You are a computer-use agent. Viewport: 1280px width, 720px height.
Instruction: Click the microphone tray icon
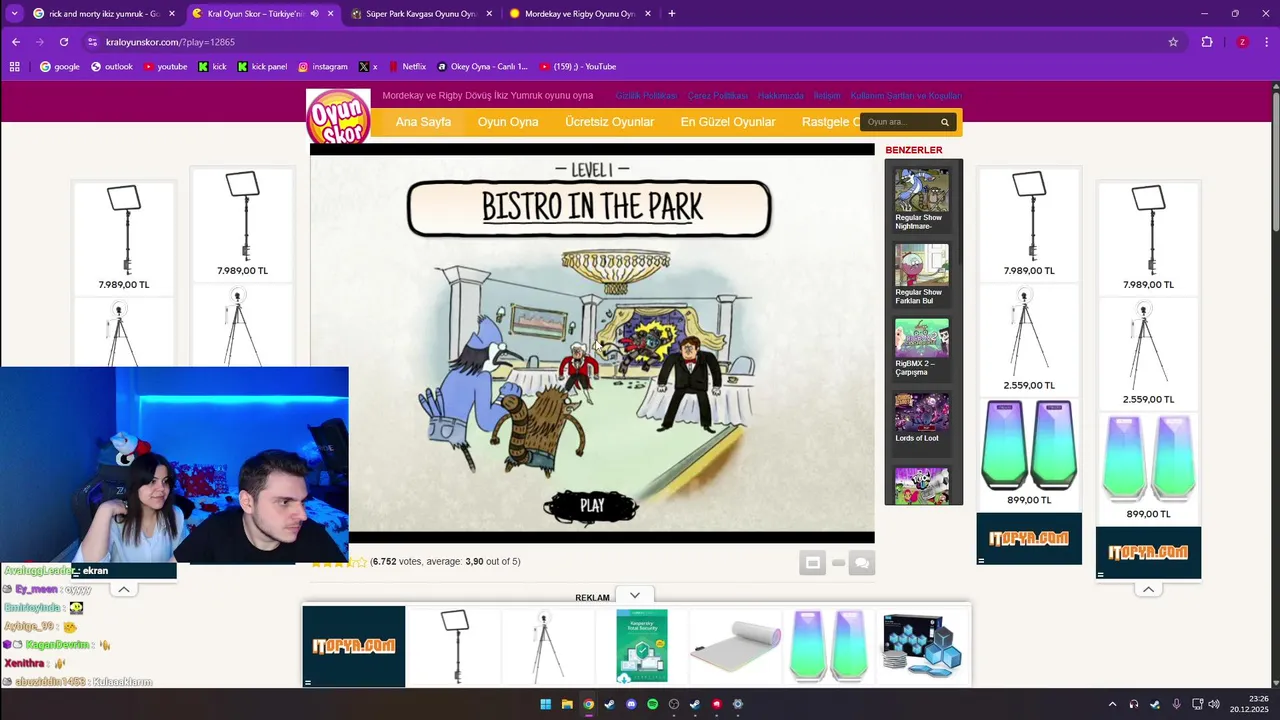pyautogui.click(x=1176, y=704)
